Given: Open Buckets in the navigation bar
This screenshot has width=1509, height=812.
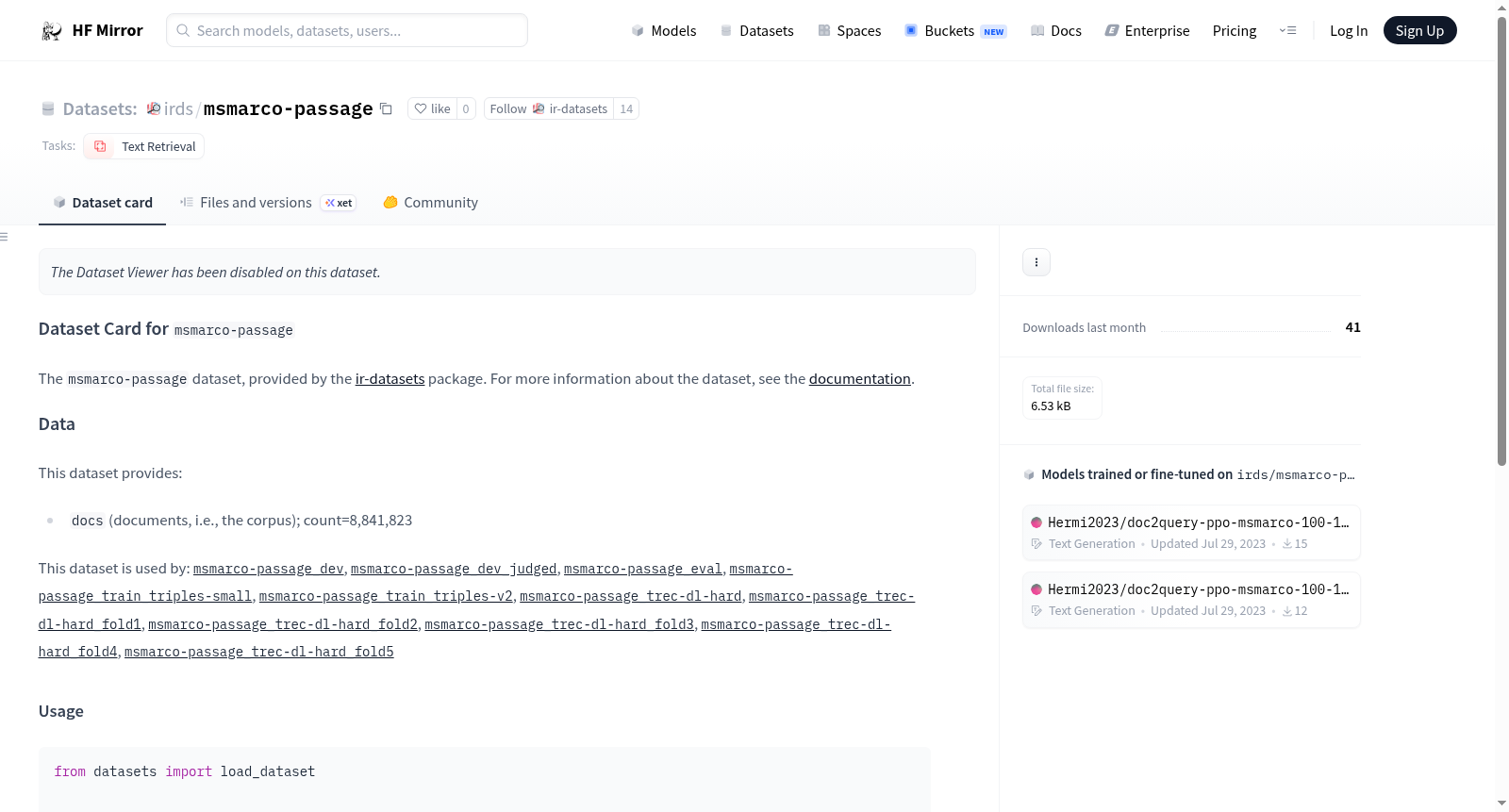Looking at the screenshot, I should [x=955, y=30].
